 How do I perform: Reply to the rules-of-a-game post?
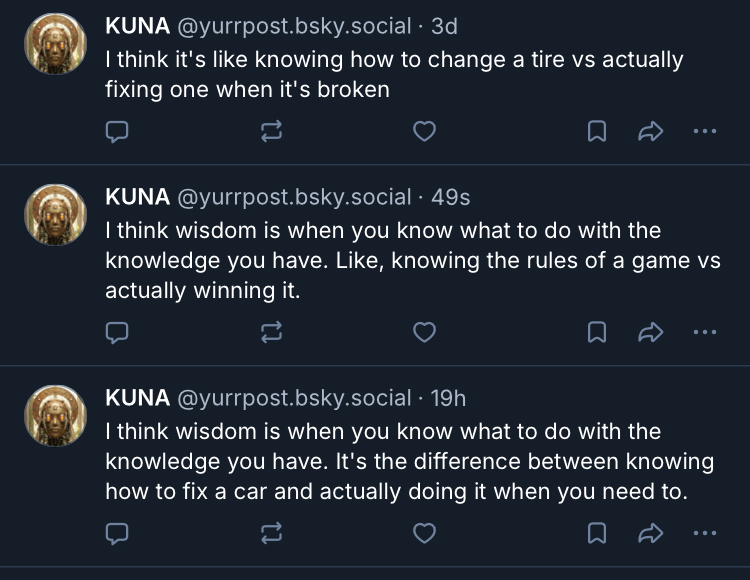(x=117, y=332)
